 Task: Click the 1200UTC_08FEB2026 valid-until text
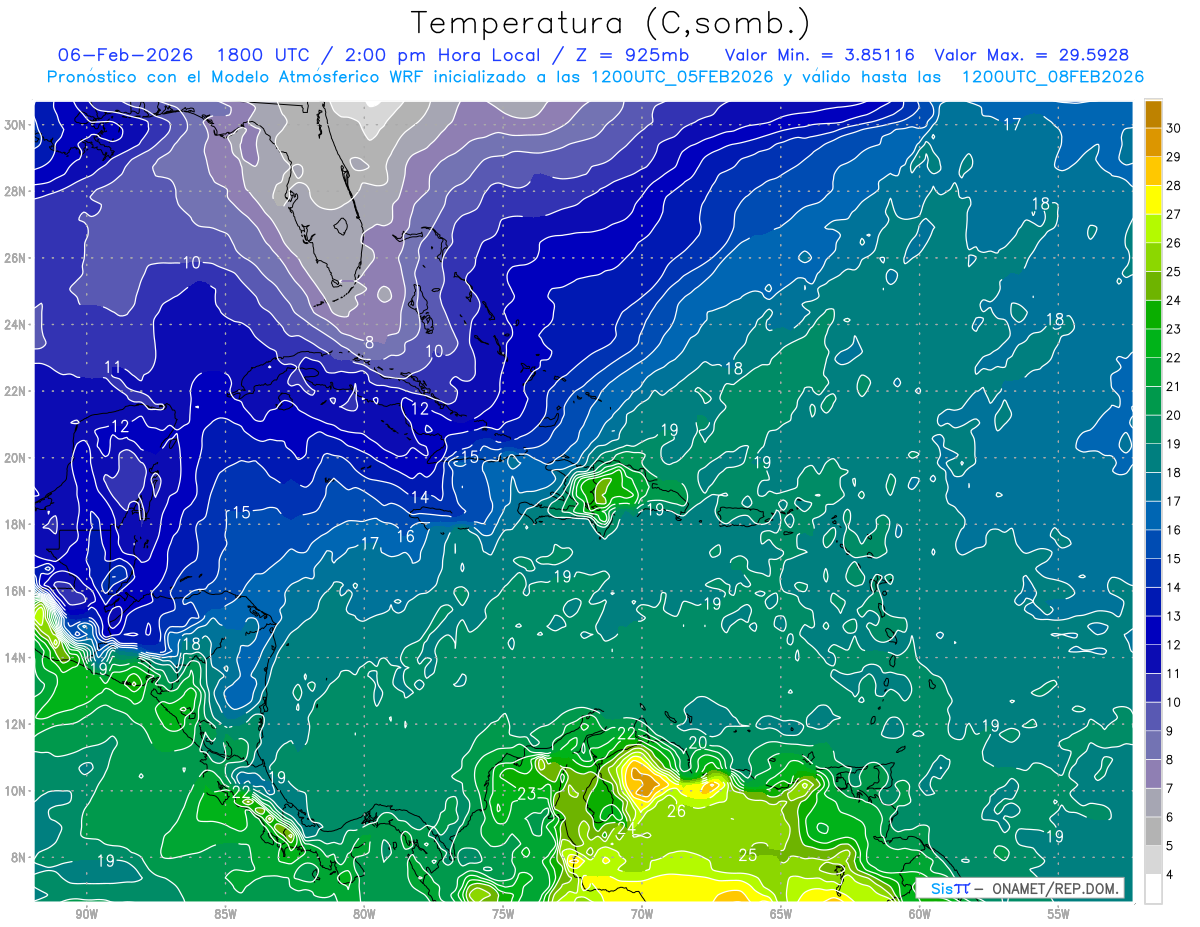point(1053,77)
